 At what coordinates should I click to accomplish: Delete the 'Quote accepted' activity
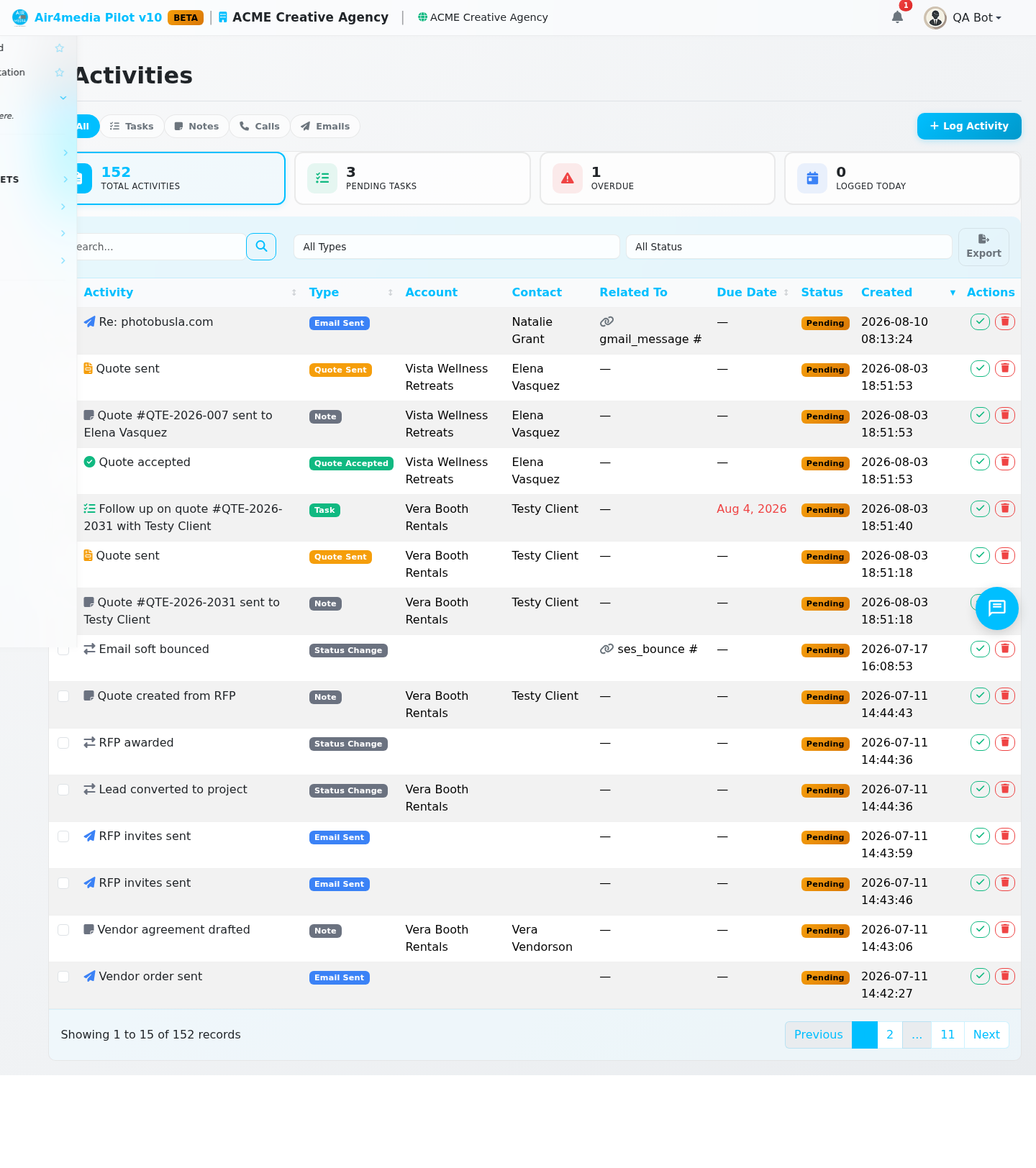(1005, 462)
